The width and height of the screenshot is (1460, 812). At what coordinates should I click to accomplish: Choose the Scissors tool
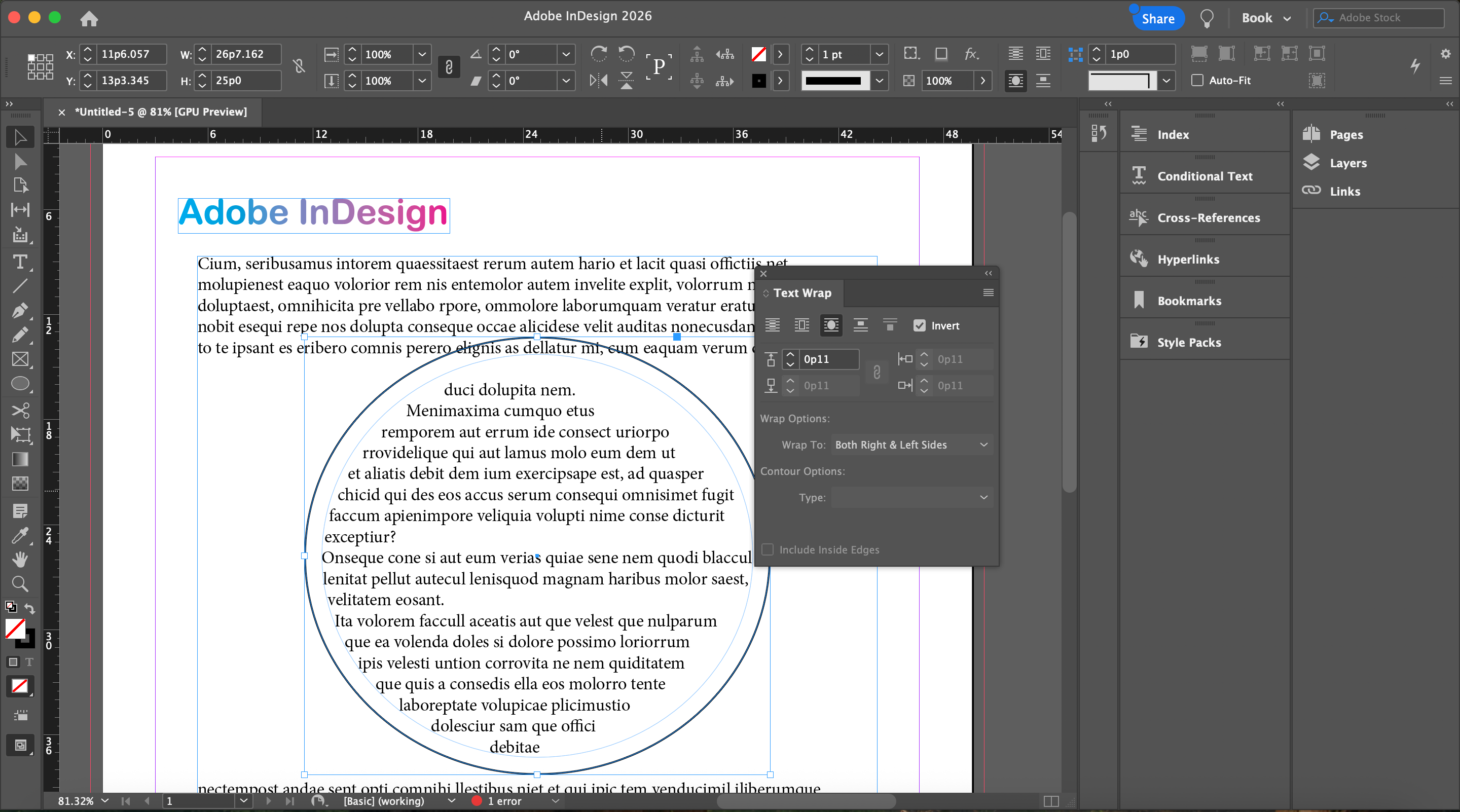[x=20, y=410]
